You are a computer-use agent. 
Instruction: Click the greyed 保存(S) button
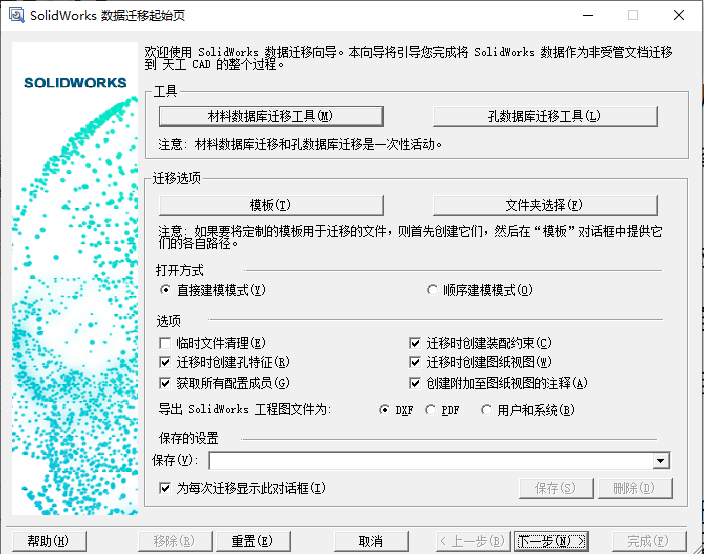[x=556, y=488]
